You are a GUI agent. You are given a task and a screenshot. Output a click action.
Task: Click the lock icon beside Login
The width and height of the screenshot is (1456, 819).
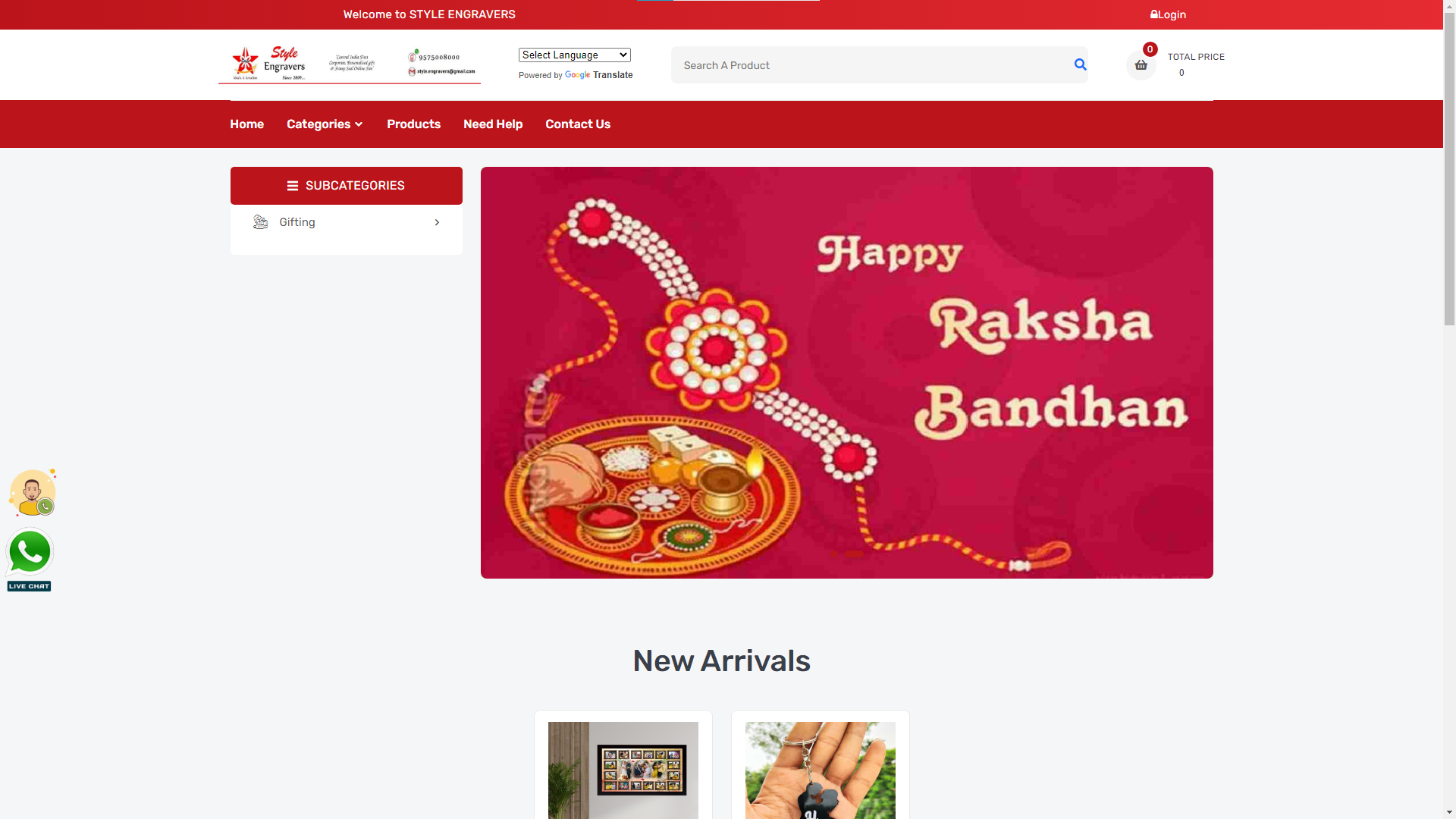pos(1154,14)
